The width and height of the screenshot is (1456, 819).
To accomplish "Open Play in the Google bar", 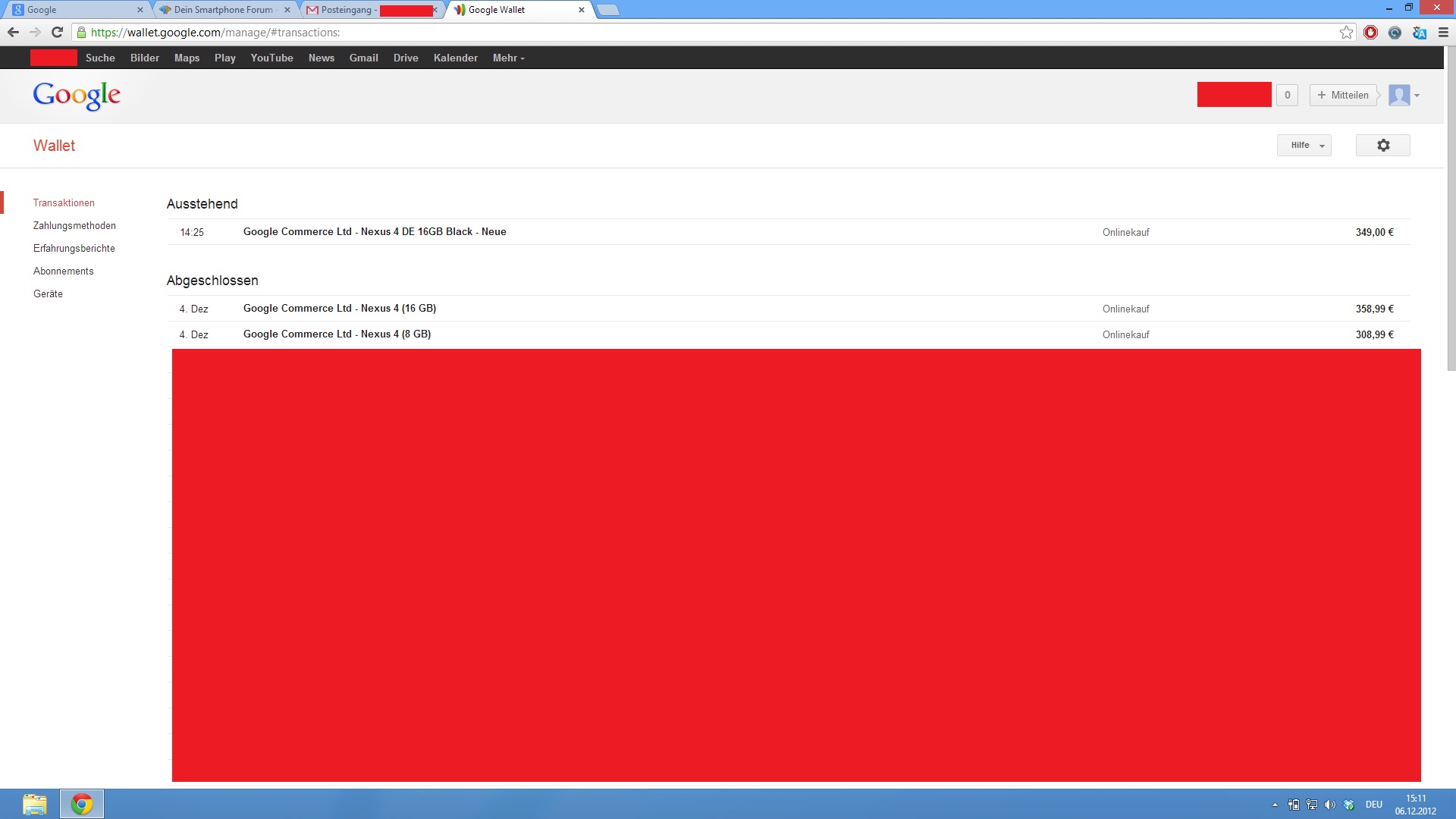I will (x=224, y=58).
